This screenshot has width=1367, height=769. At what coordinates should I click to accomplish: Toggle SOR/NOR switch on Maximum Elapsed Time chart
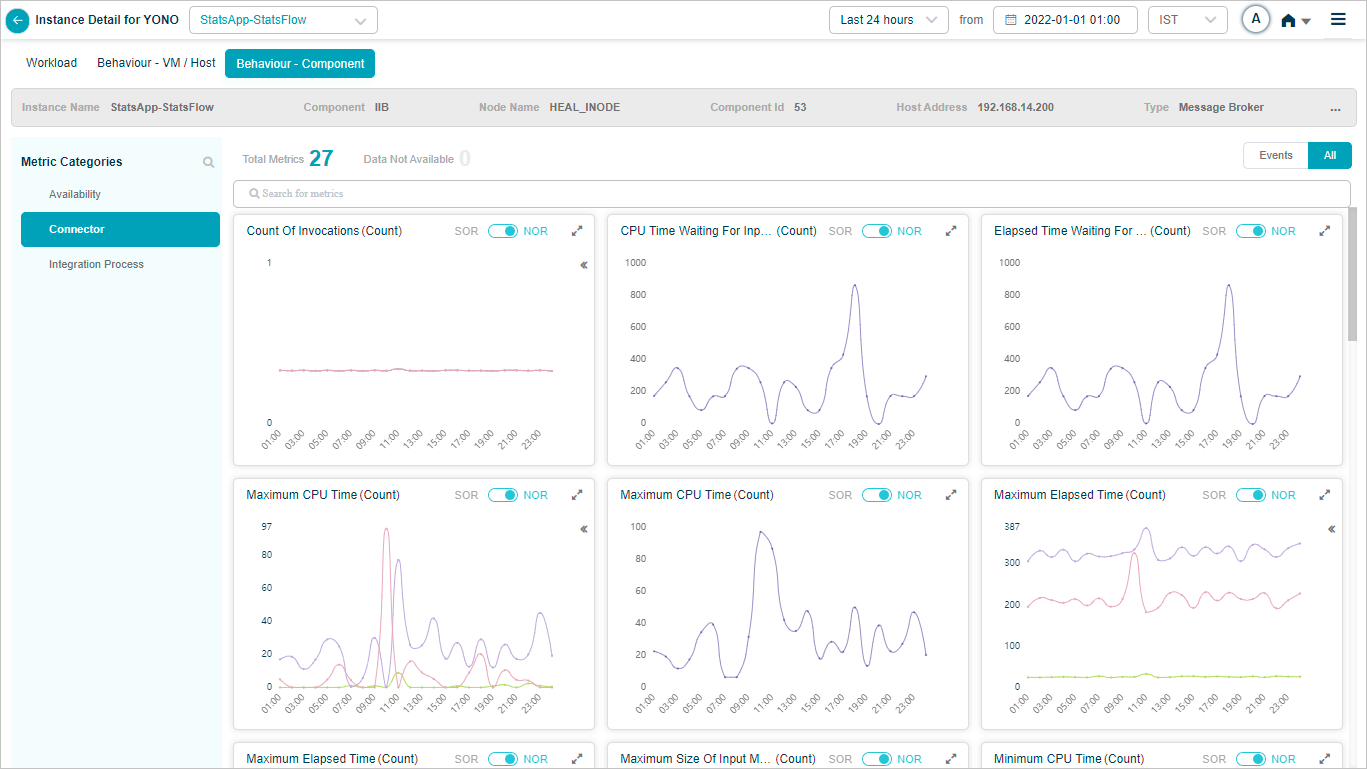(1250, 495)
